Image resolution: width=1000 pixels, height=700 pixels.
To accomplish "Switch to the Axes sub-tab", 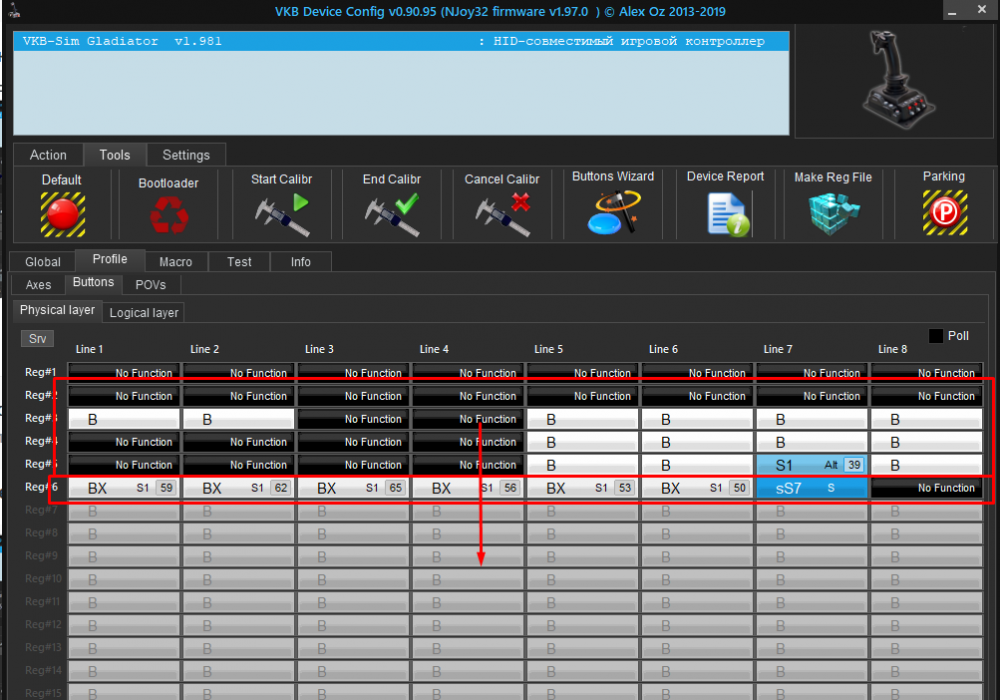I will pos(38,285).
